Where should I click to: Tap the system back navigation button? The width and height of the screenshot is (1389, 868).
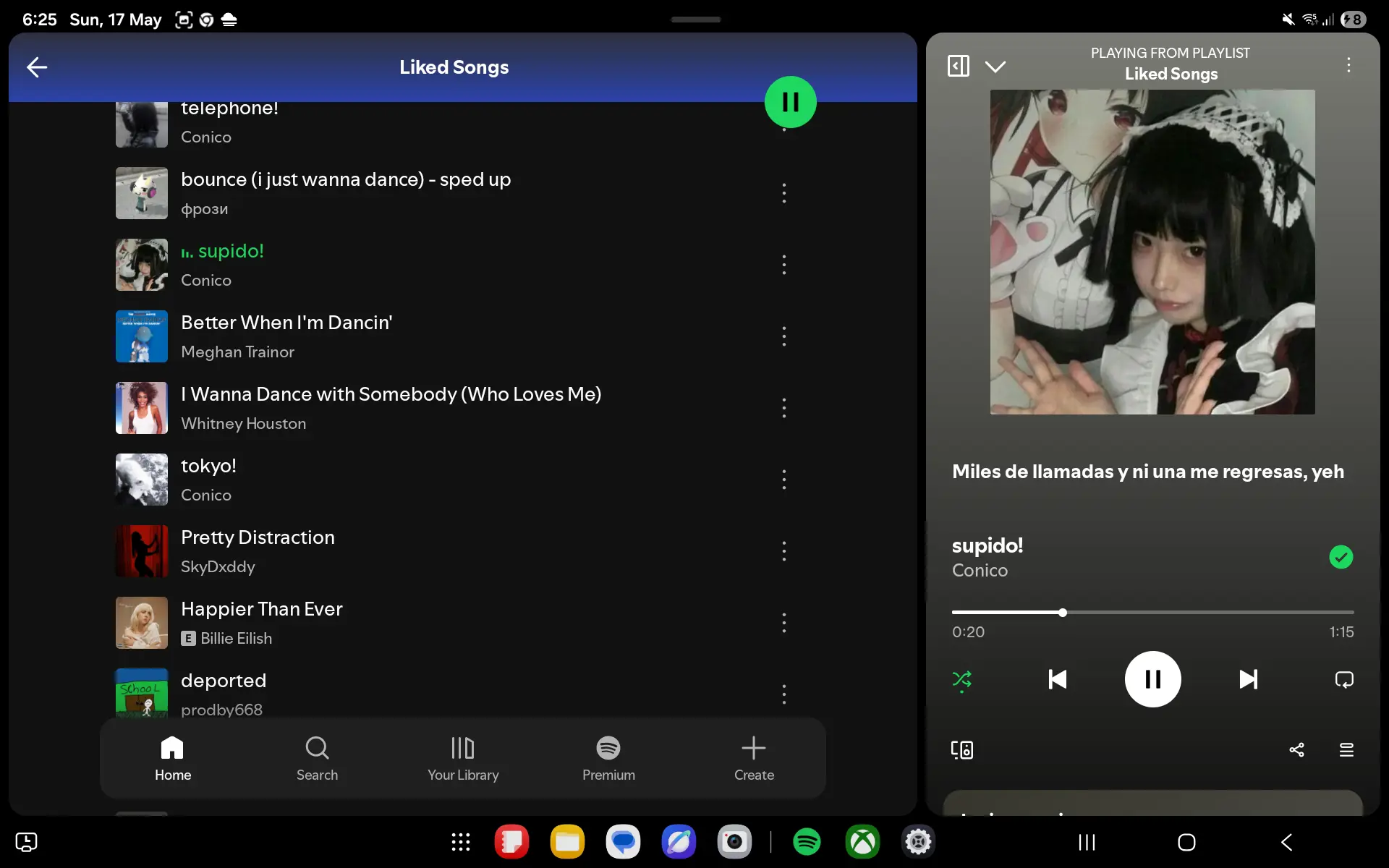pos(1286,842)
